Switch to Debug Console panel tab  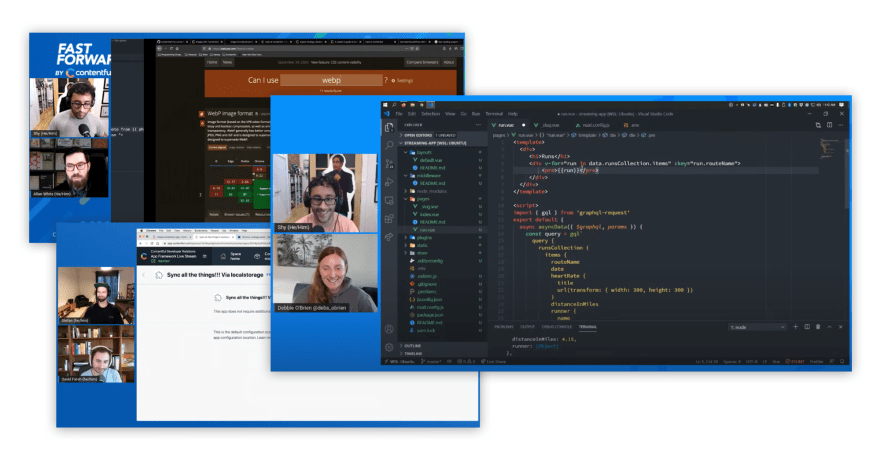[557, 327]
